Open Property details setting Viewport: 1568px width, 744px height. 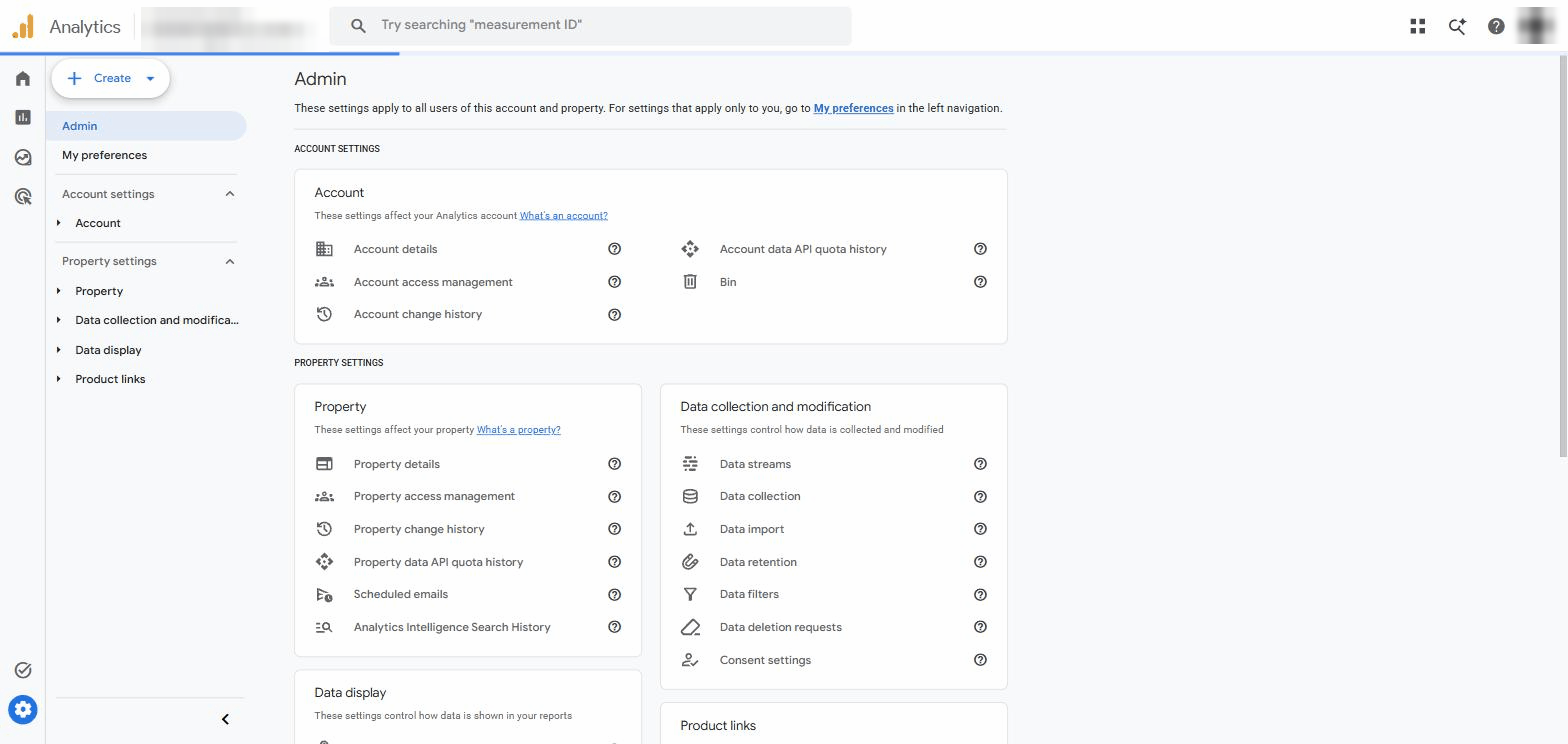tap(397, 464)
